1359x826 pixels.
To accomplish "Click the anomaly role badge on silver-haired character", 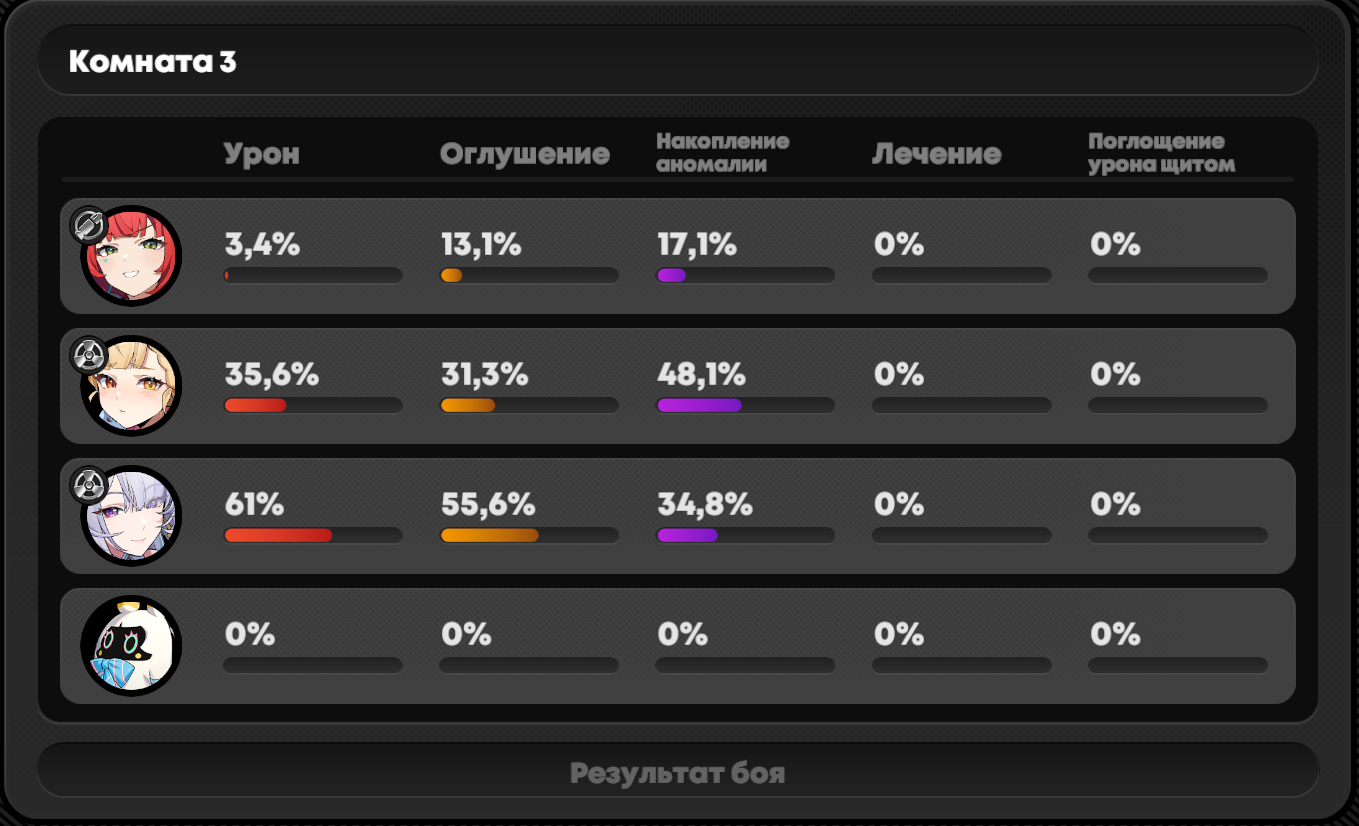I will [x=88, y=484].
